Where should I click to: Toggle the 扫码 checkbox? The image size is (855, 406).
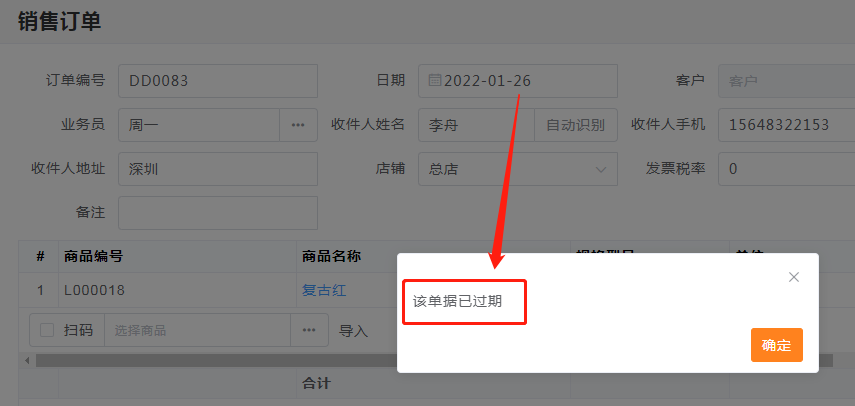click(x=47, y=330)
